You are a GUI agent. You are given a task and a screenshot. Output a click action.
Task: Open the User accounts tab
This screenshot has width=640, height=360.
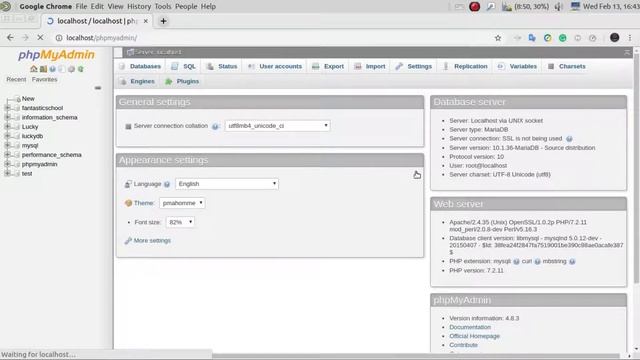(x=275, y=66)
